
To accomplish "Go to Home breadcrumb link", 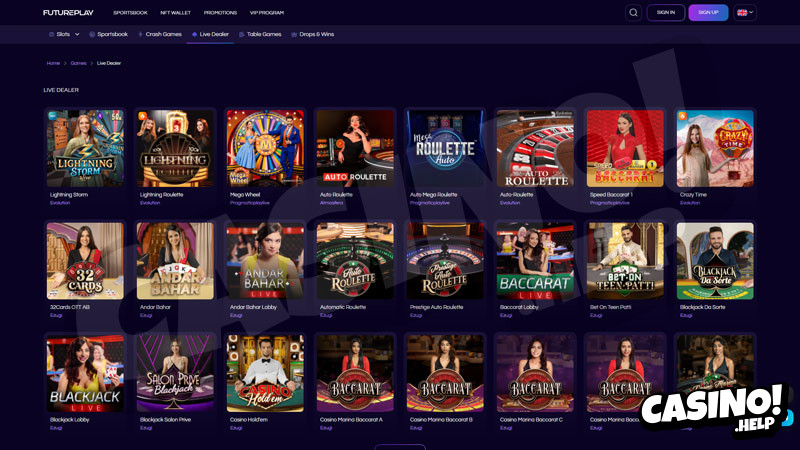I will coord(53,63).
